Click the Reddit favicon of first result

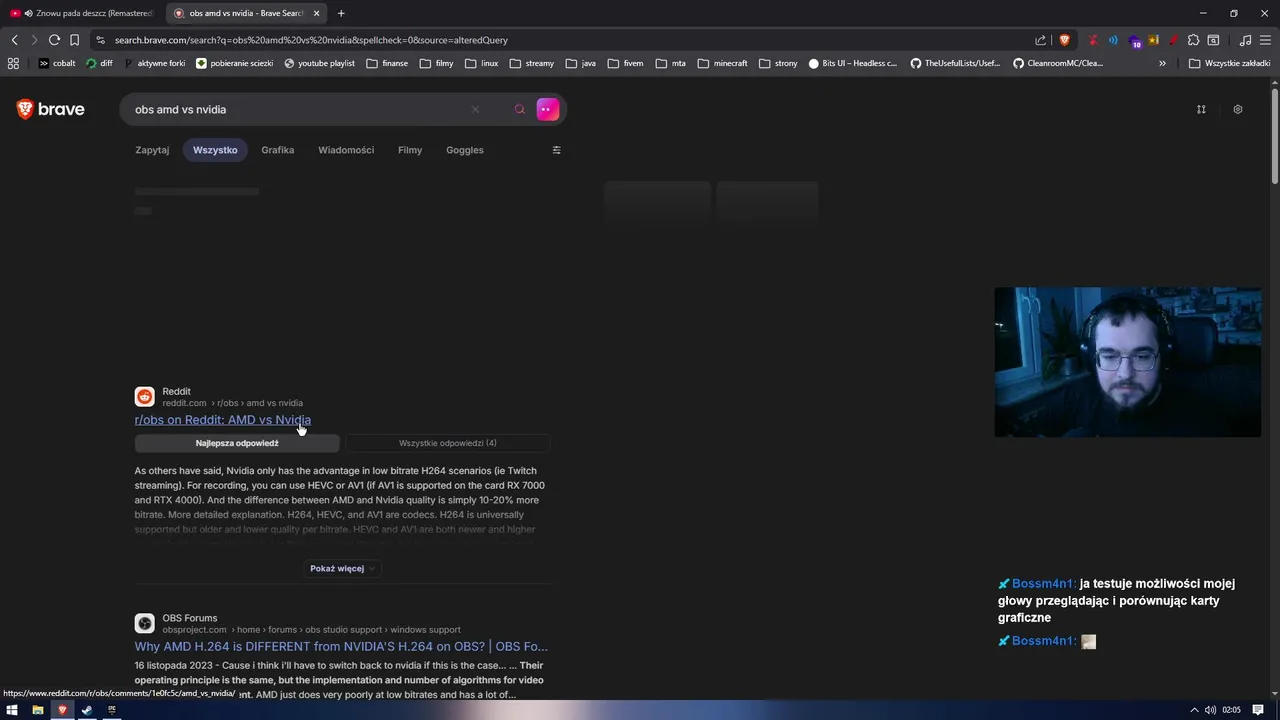tap(145, 397)
